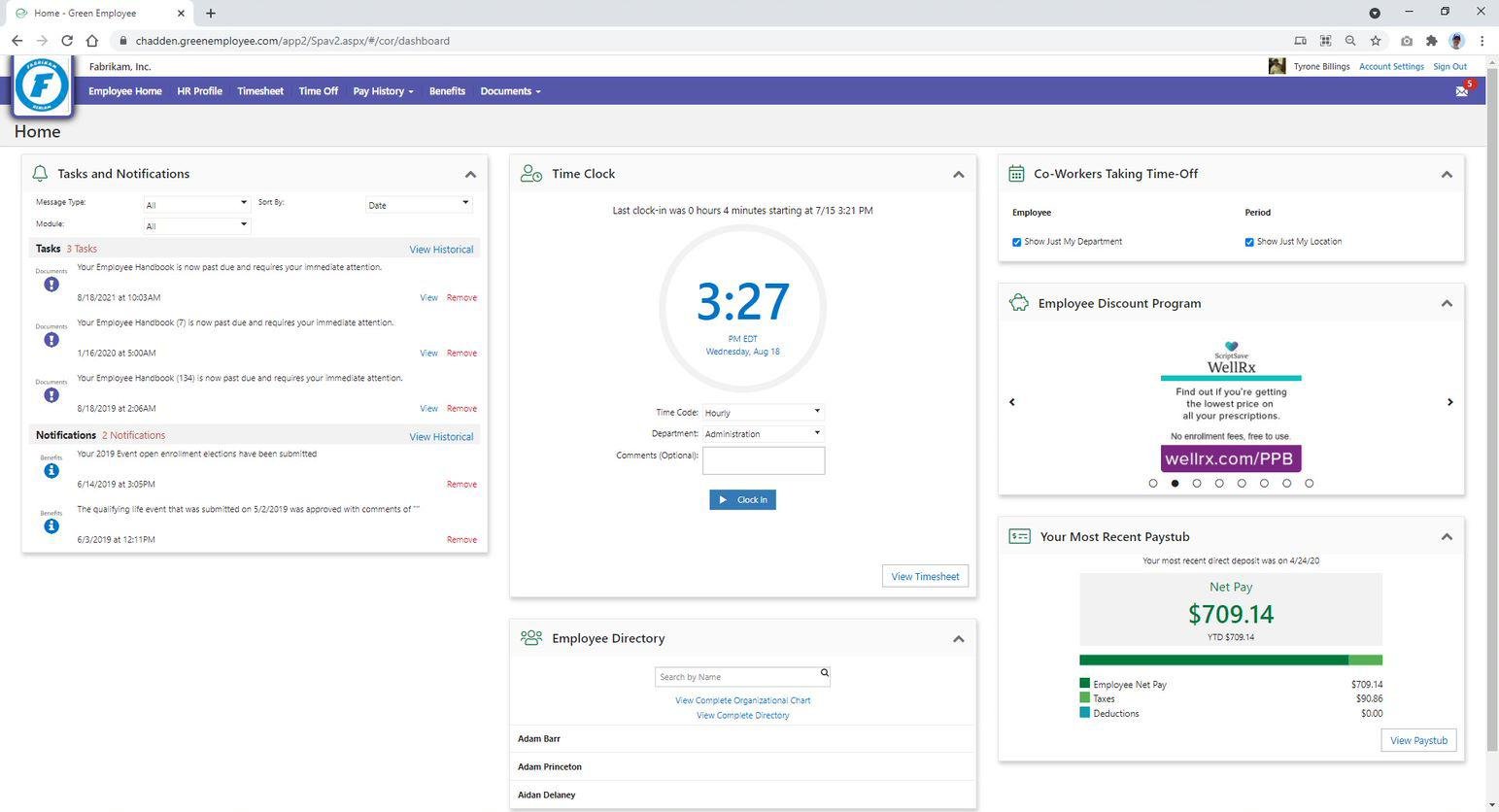Go to next discount program slide
The width and height of the screenshot is (1499, 812).
click(x=1449, y=402)
